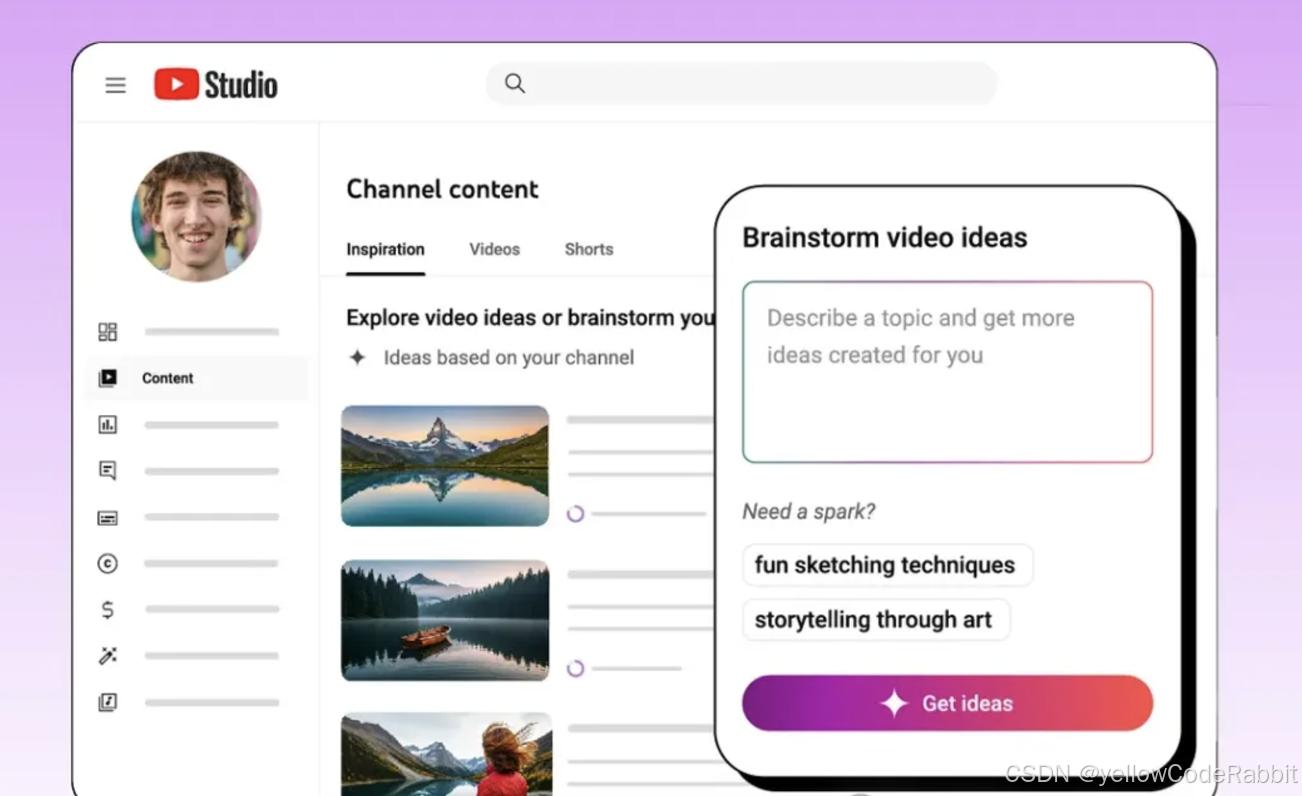Click the Ideas based on your channel text

pos(509,357)
